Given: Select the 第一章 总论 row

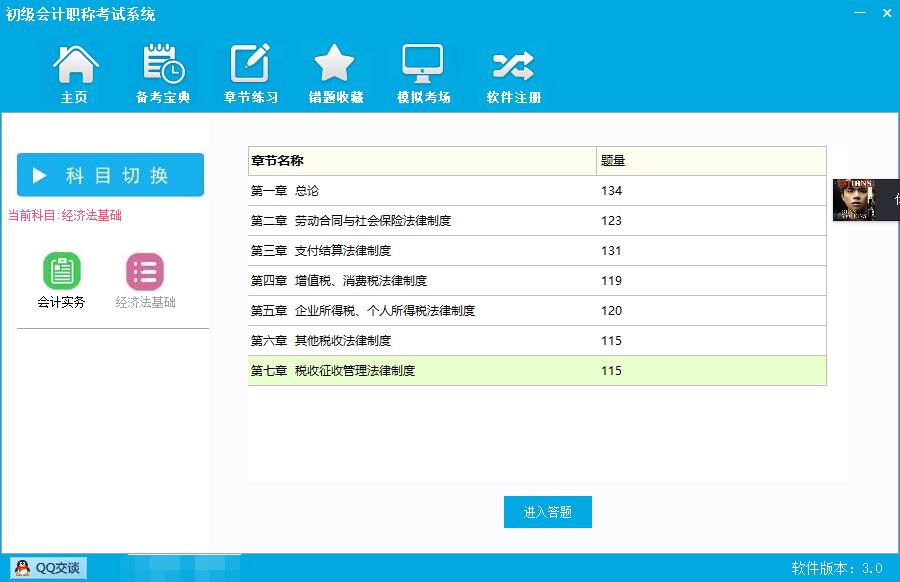Looking at the screenshot, I should click(420, 191).
